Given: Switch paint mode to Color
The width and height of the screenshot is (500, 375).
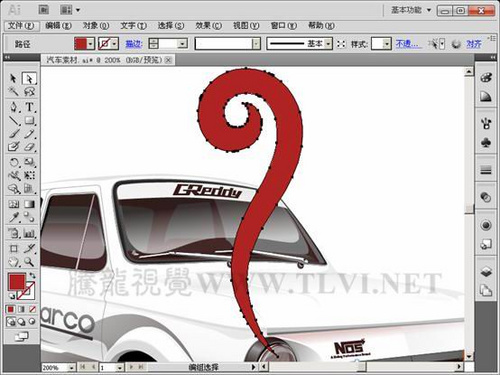Looking at the screenshot, I should coord(11,310).
